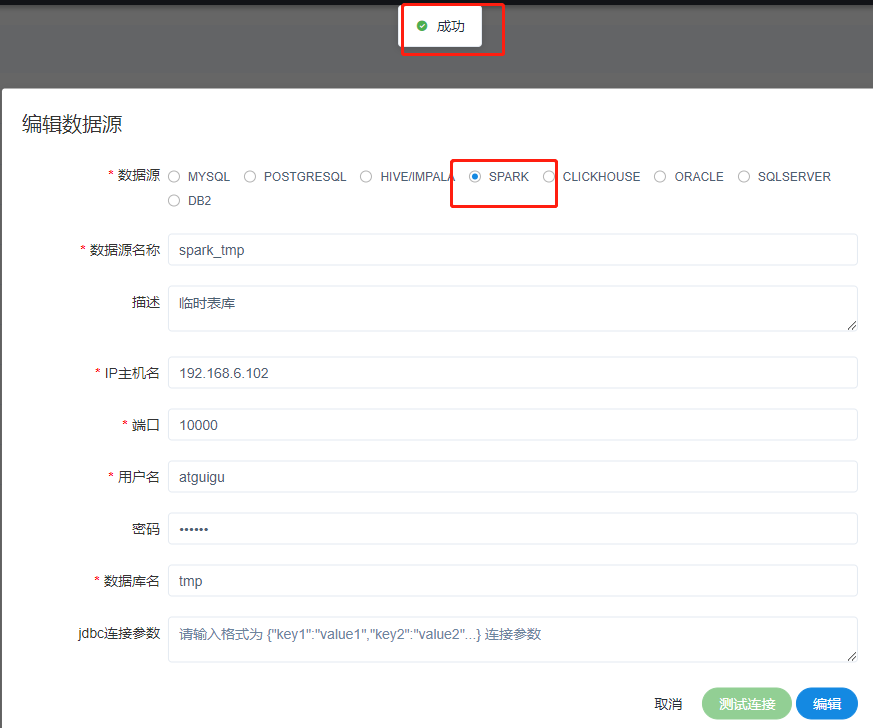The height and width of the screenshot is (728, 873).
Task: Click the 端口 field showing 10000
Action: (512, 425)
